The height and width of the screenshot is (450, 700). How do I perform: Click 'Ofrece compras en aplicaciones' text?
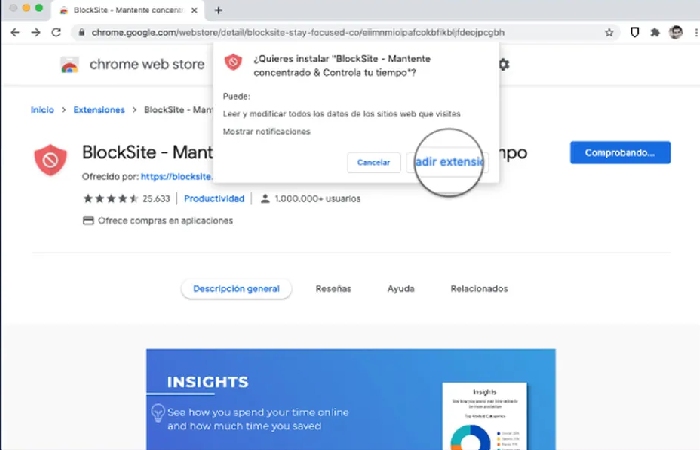click(165, 221)
